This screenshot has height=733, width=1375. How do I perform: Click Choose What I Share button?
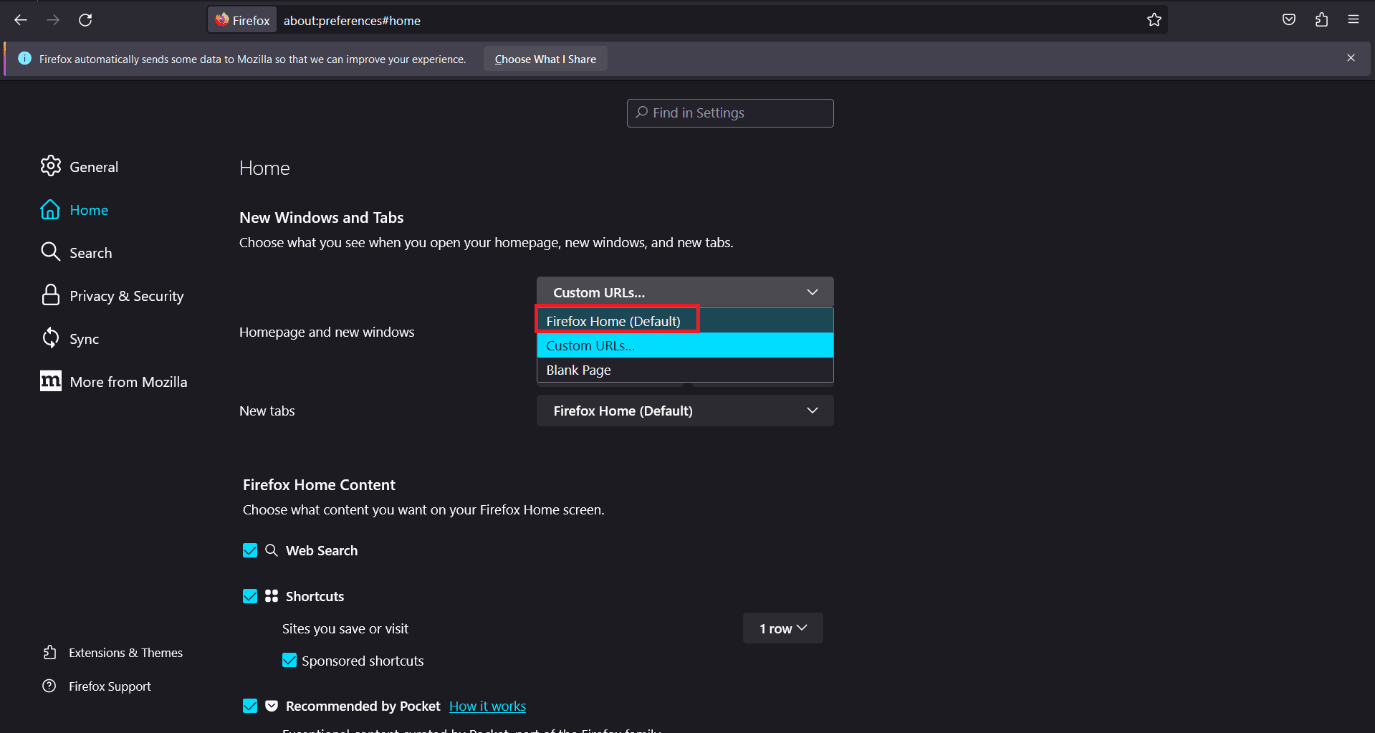(x=545, y=59)
